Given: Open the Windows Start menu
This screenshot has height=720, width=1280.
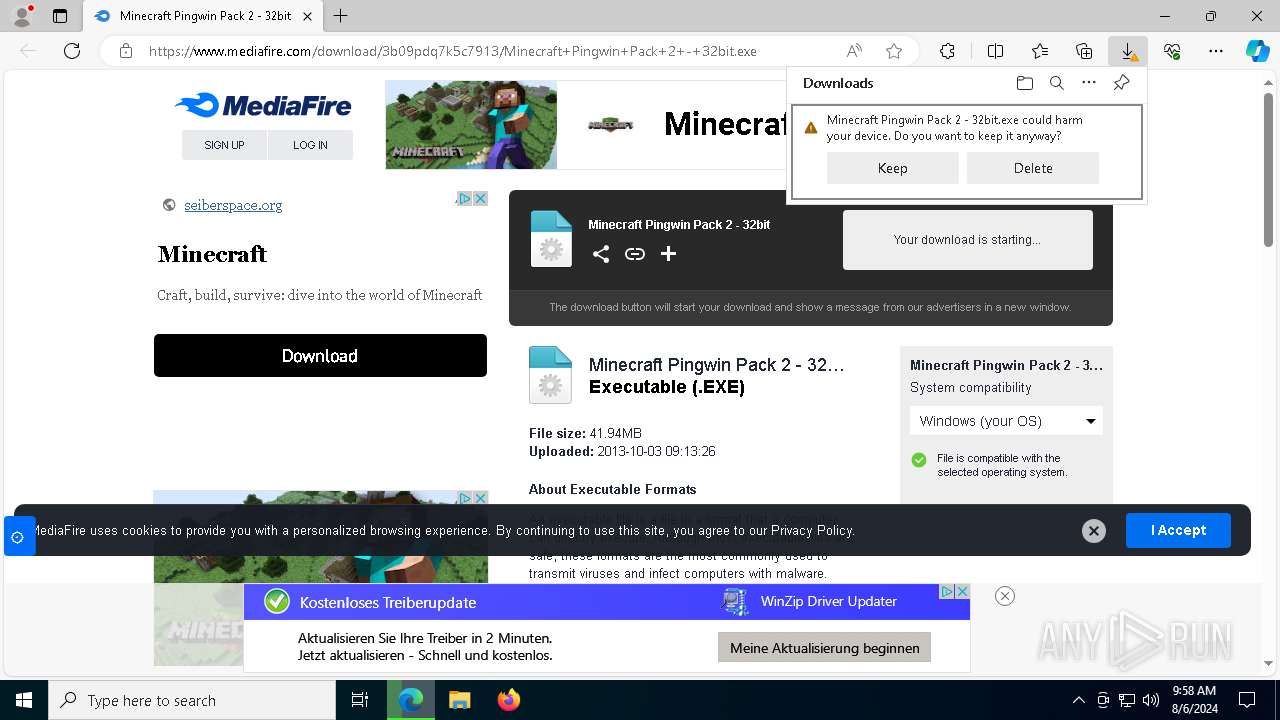Looking at the screenshot, I should click(x=24, y=700).
